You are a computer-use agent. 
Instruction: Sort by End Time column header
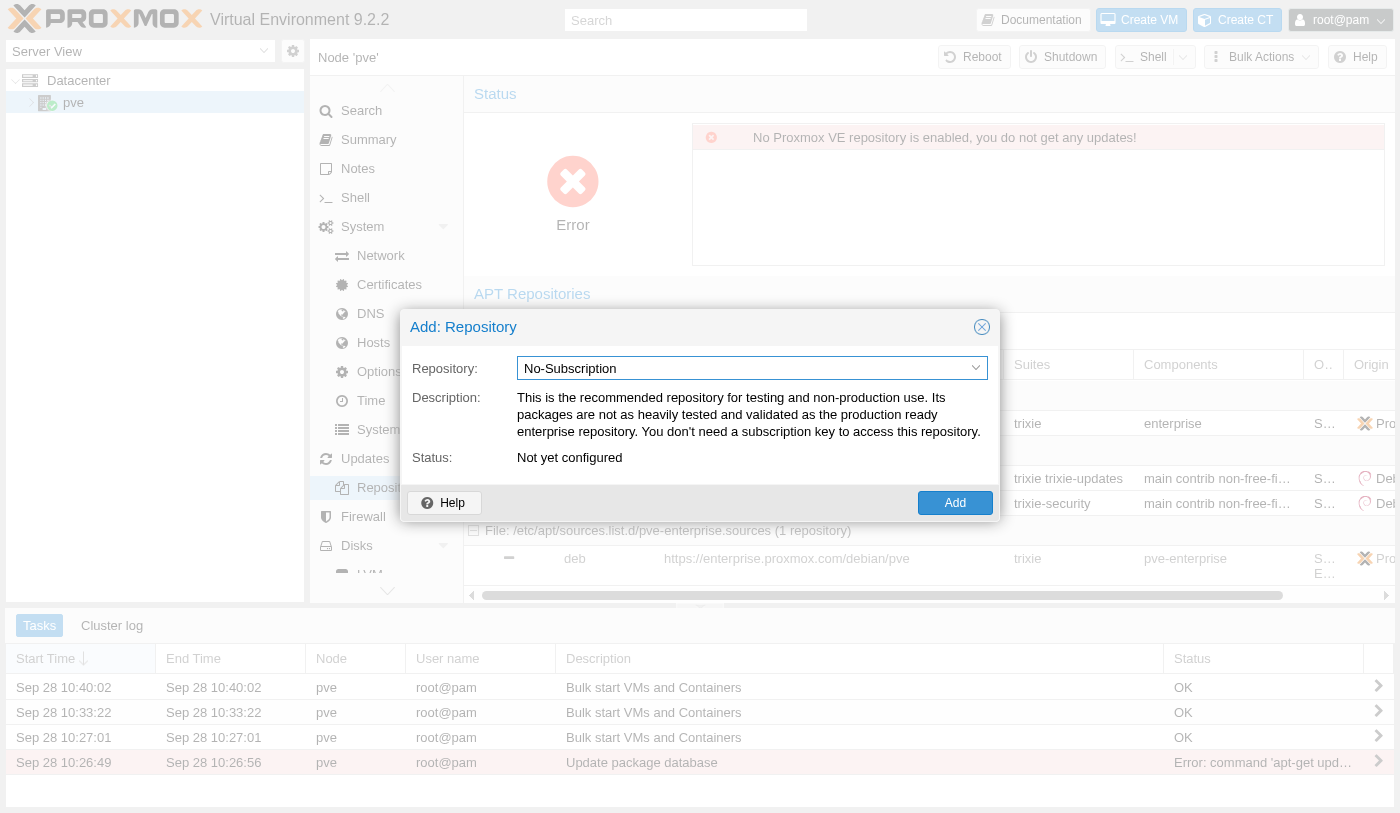click(230, 659)
